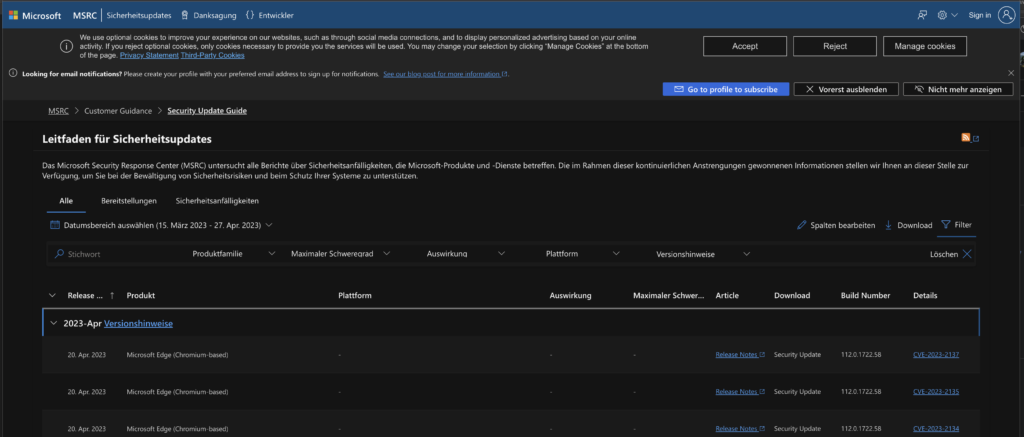
Task: Click the Auswirkung column header
Action: pos(570,295)
